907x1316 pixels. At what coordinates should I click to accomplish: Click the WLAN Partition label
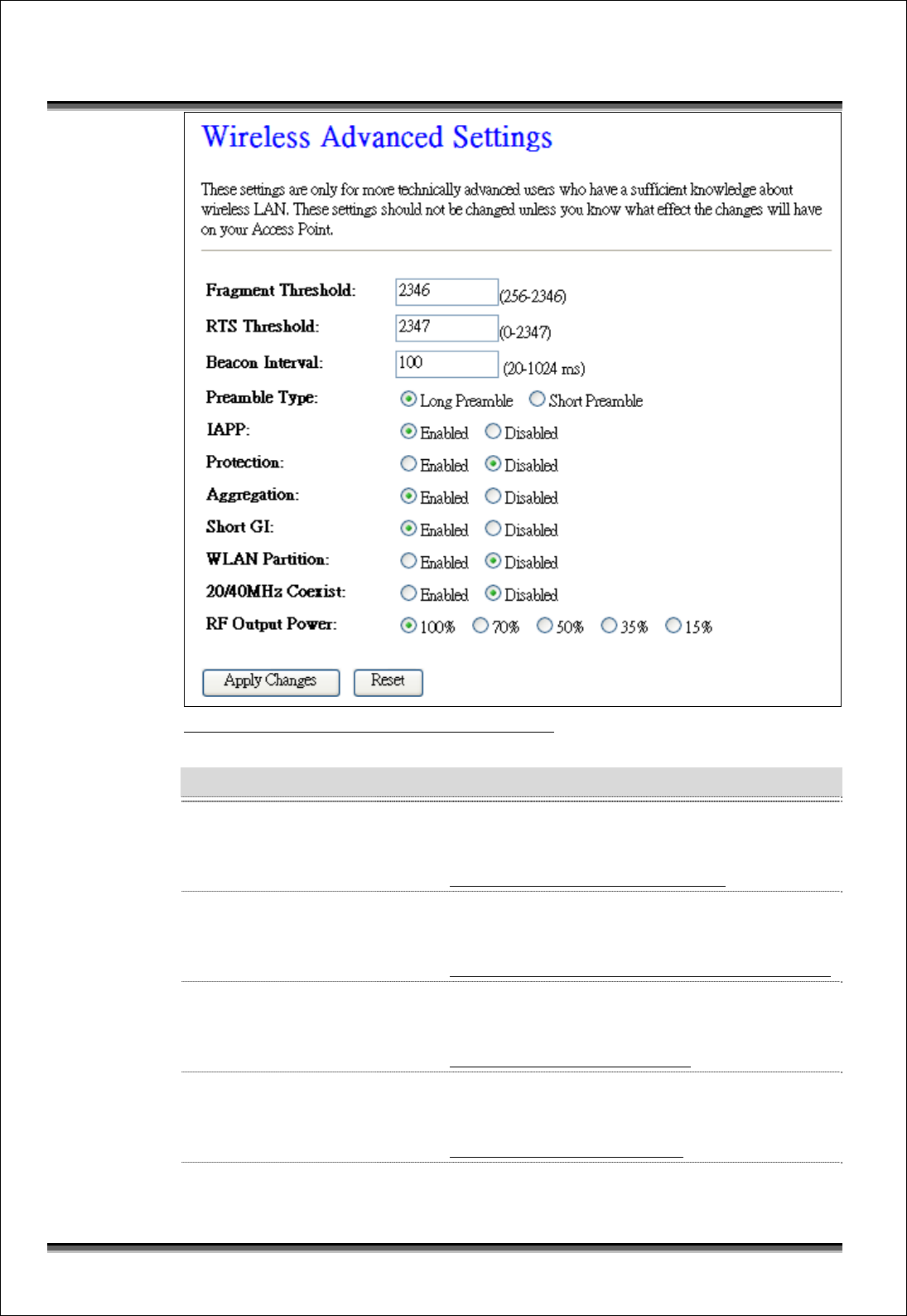[268, 559]
